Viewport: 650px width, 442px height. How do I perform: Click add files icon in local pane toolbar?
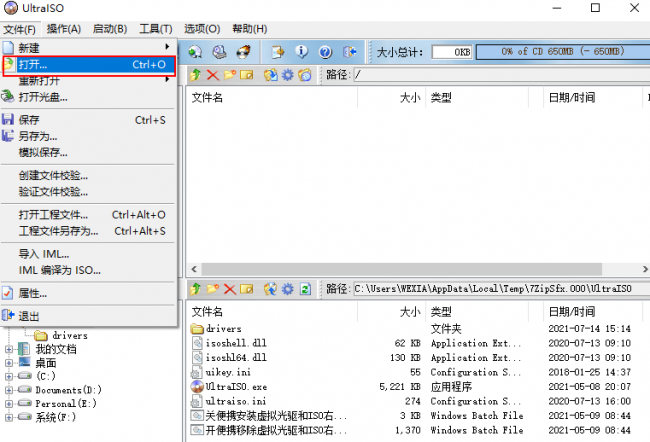pyautogui.click(x=270, y=289)
